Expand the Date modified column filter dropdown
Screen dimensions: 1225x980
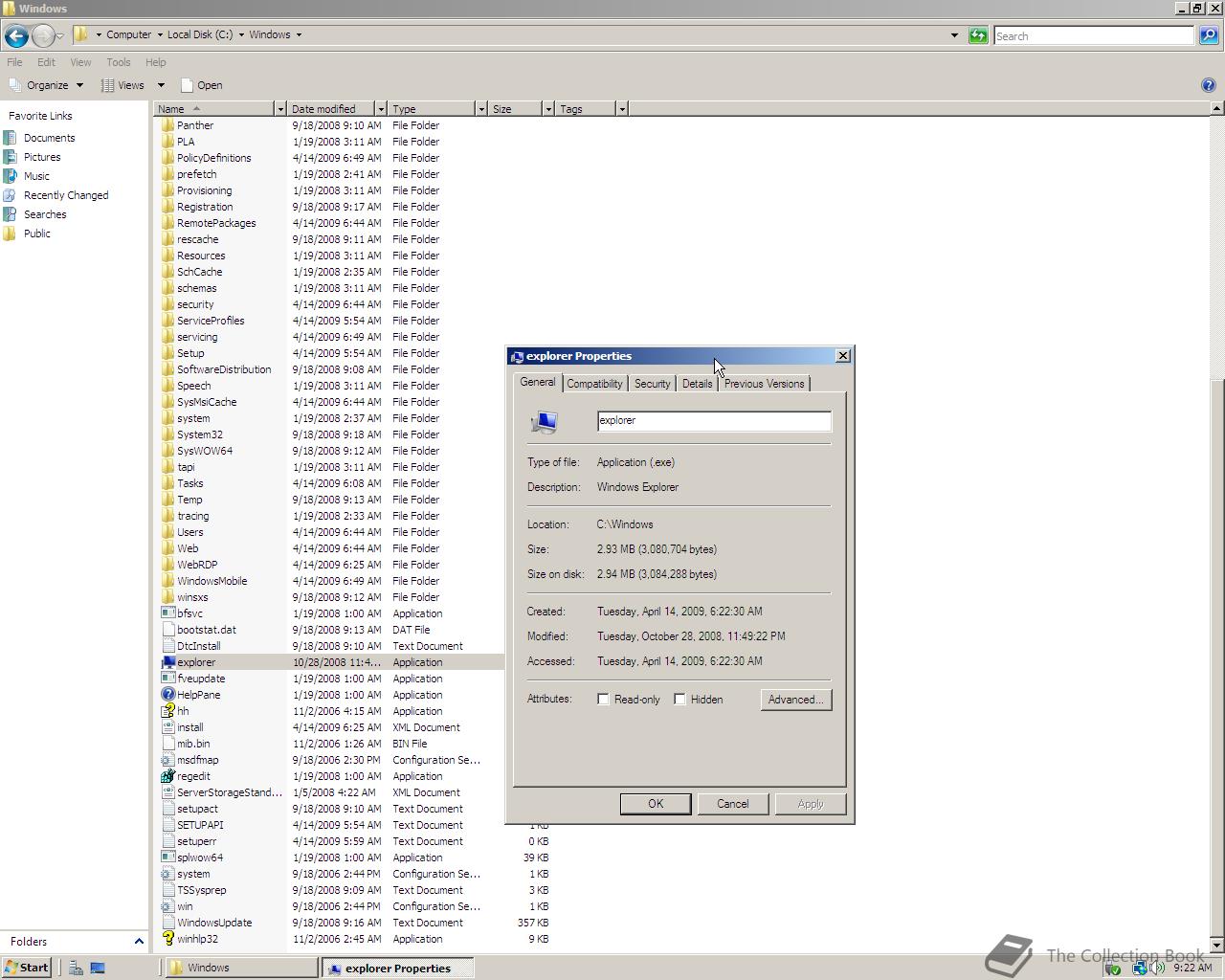[380, 109]
